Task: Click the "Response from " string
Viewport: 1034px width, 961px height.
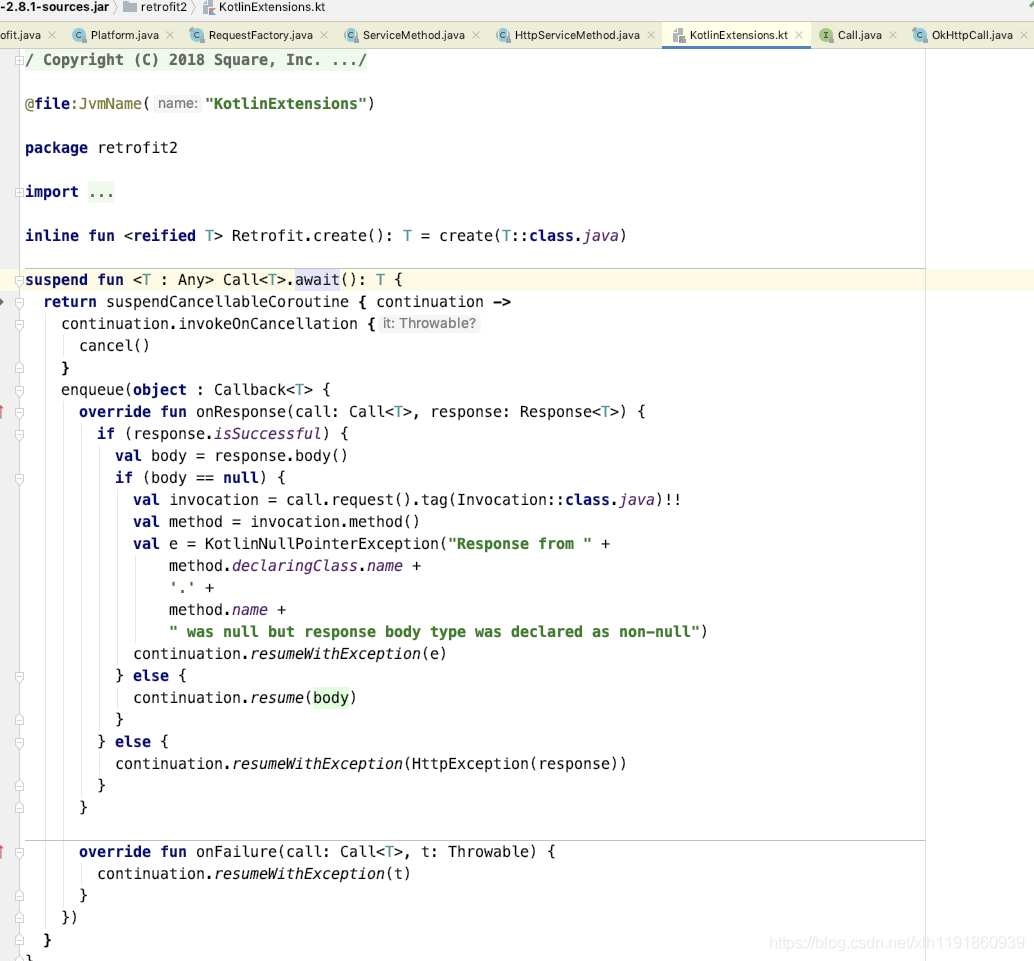Action: (x=520, y=544)
